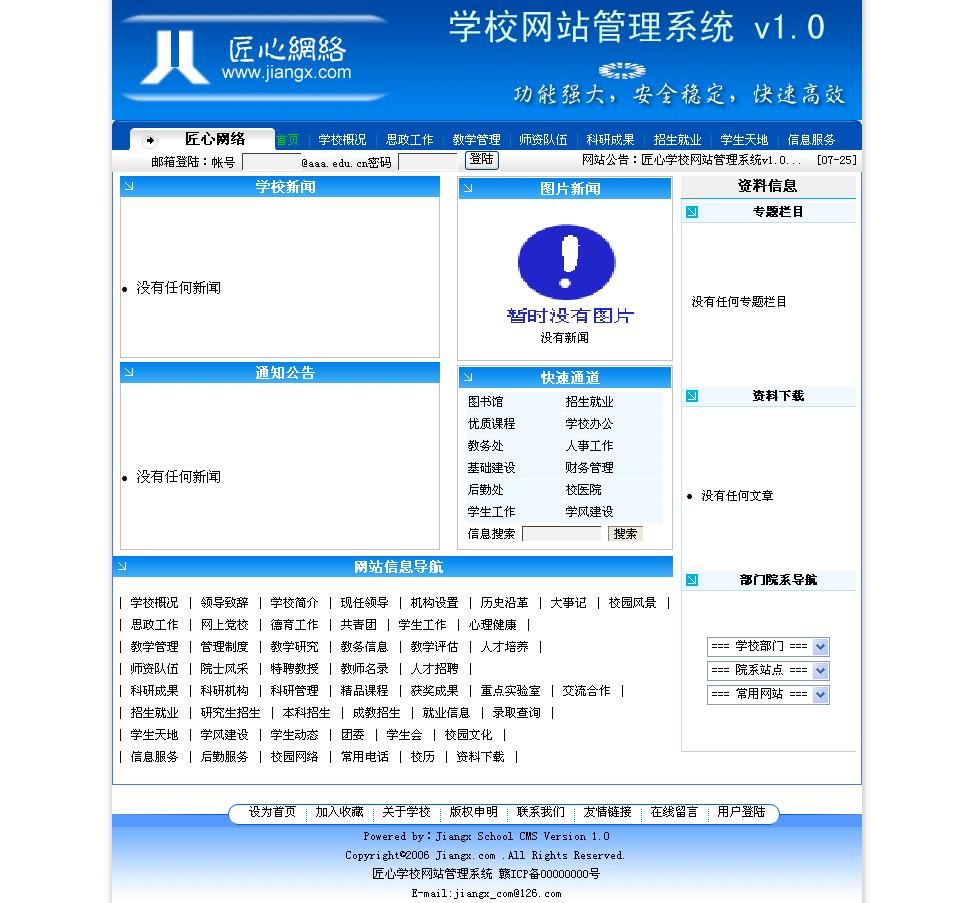Click 用户登陆 in the footer bar
974x903 pixels.
point(741,812)
